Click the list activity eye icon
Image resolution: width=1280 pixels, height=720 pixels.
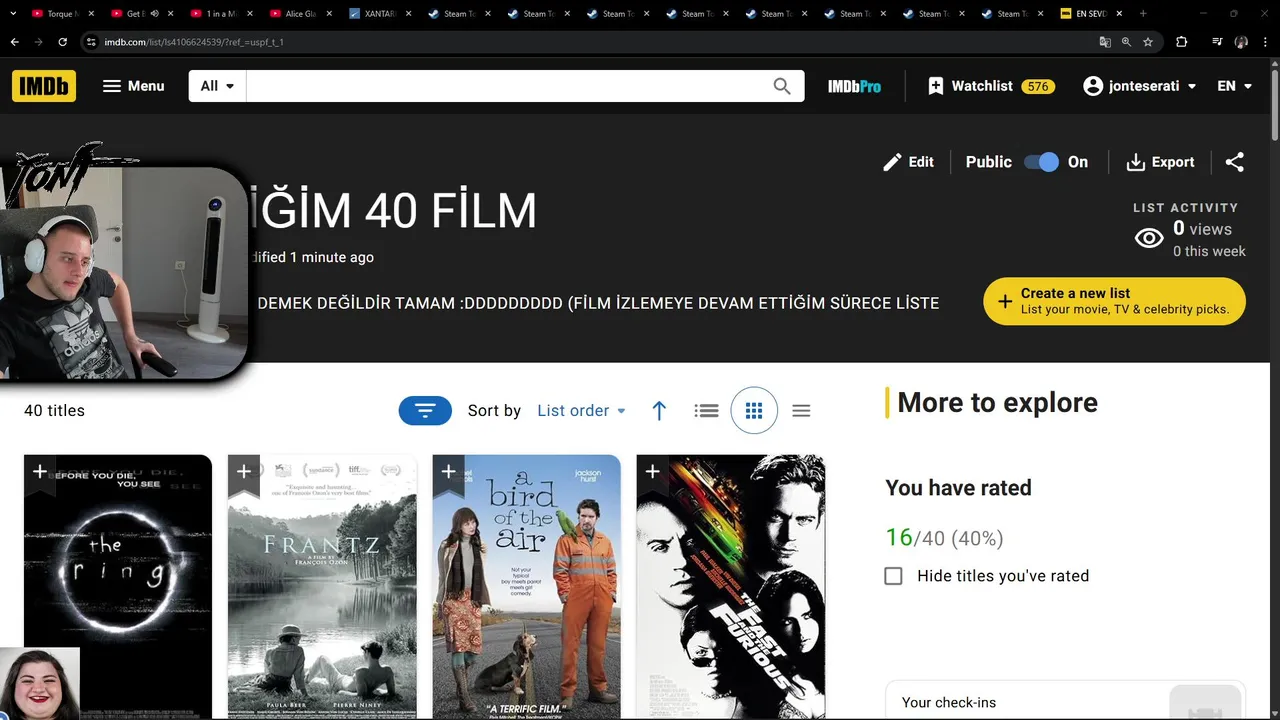click(1149, 238)
